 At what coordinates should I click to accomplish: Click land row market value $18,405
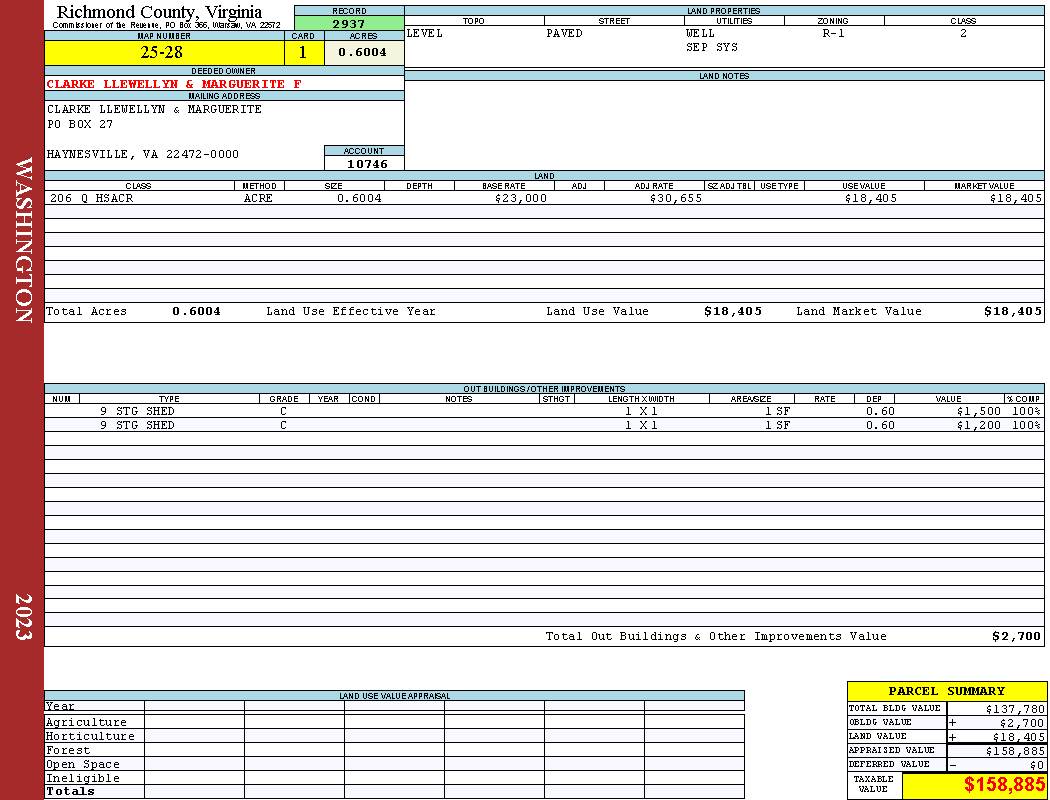(x=1016, y=198)
